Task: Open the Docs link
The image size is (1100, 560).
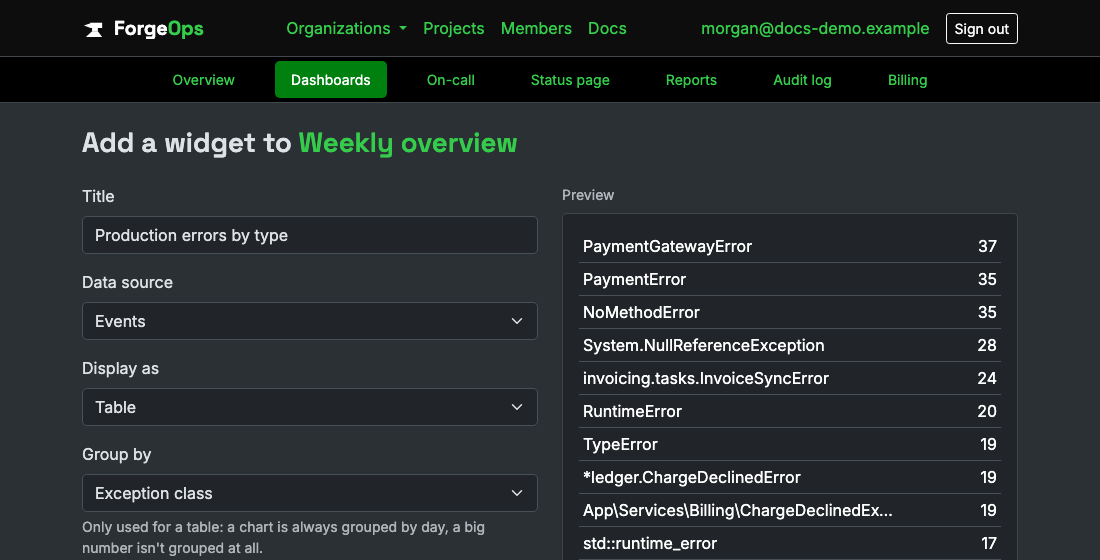Action: coord(607,29)
